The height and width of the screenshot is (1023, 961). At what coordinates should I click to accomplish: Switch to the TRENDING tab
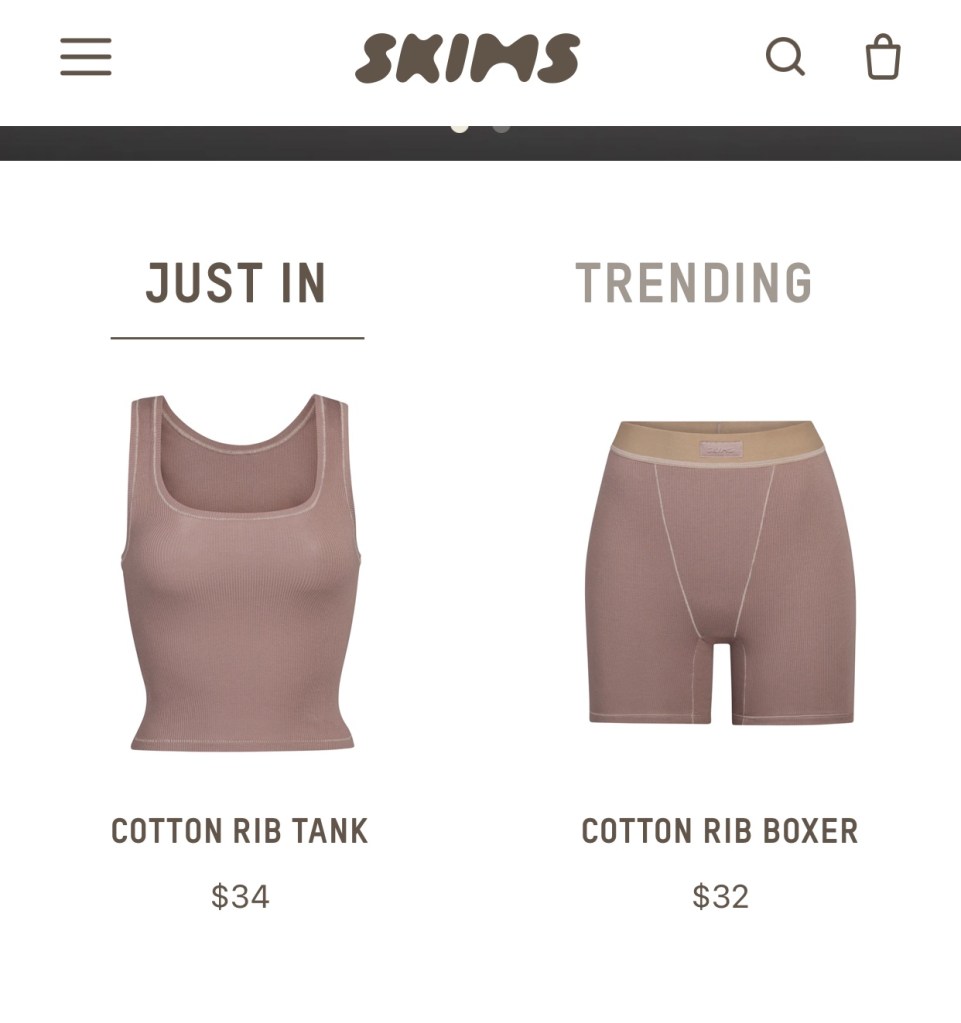694,283
